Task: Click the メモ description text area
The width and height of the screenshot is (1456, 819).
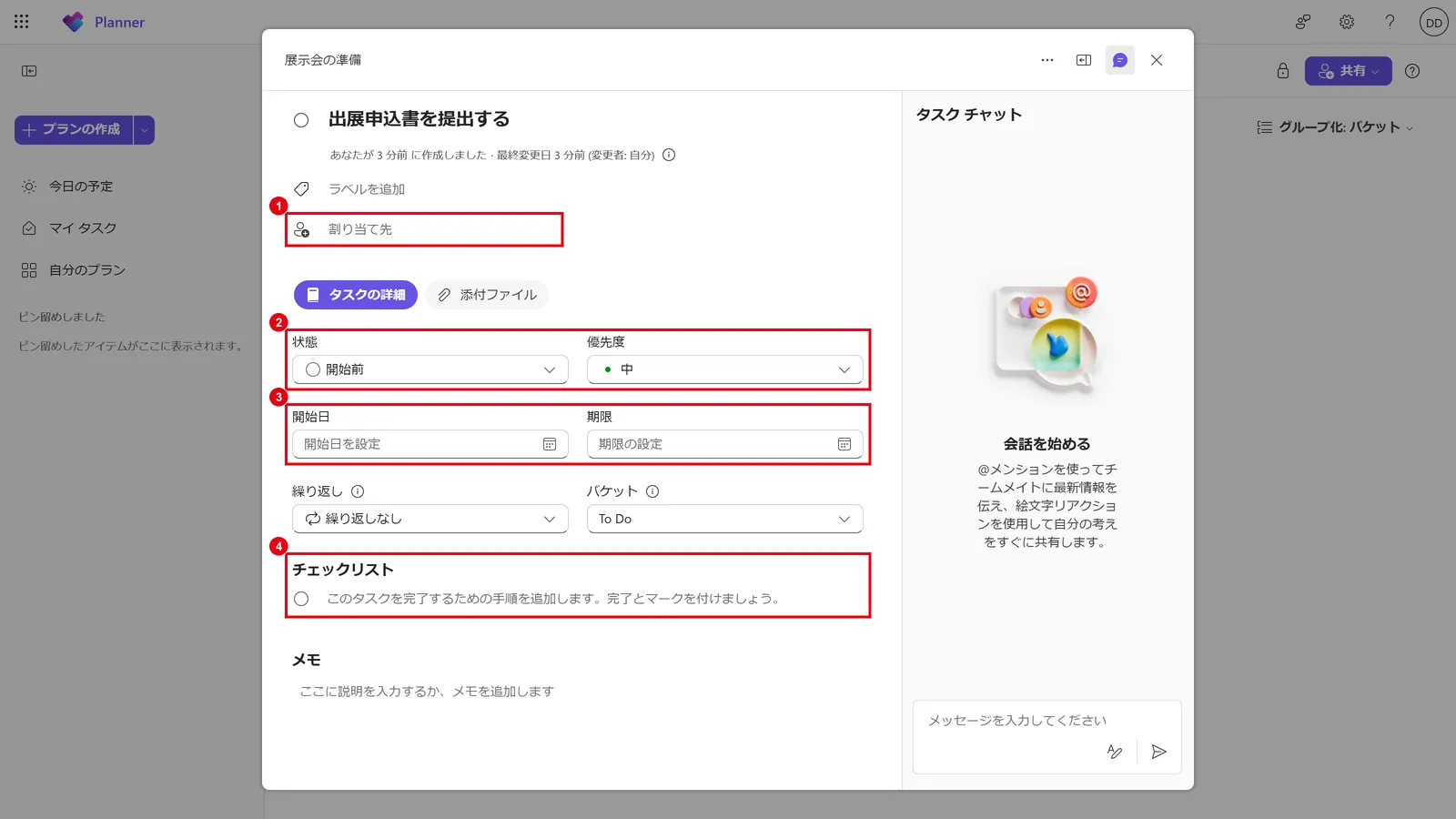Action: pyautogui.click(x=578, y=692)
